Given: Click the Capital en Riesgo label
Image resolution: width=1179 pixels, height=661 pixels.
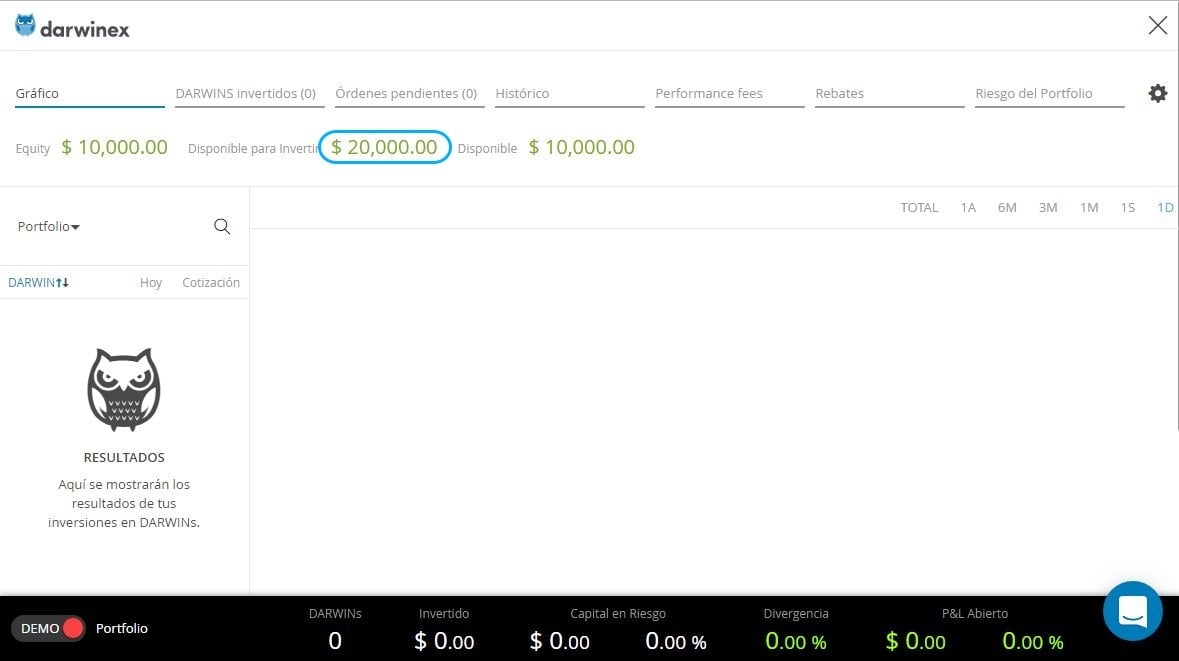Looking at the screenshot, I should coord(618,614).
